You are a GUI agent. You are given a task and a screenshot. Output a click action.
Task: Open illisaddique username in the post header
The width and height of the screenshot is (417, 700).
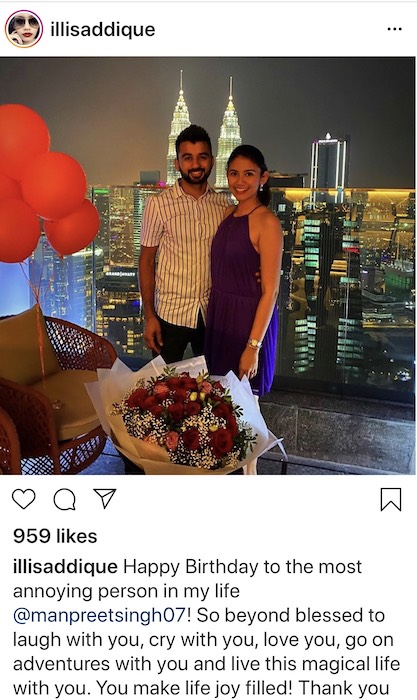pos(103,29)
